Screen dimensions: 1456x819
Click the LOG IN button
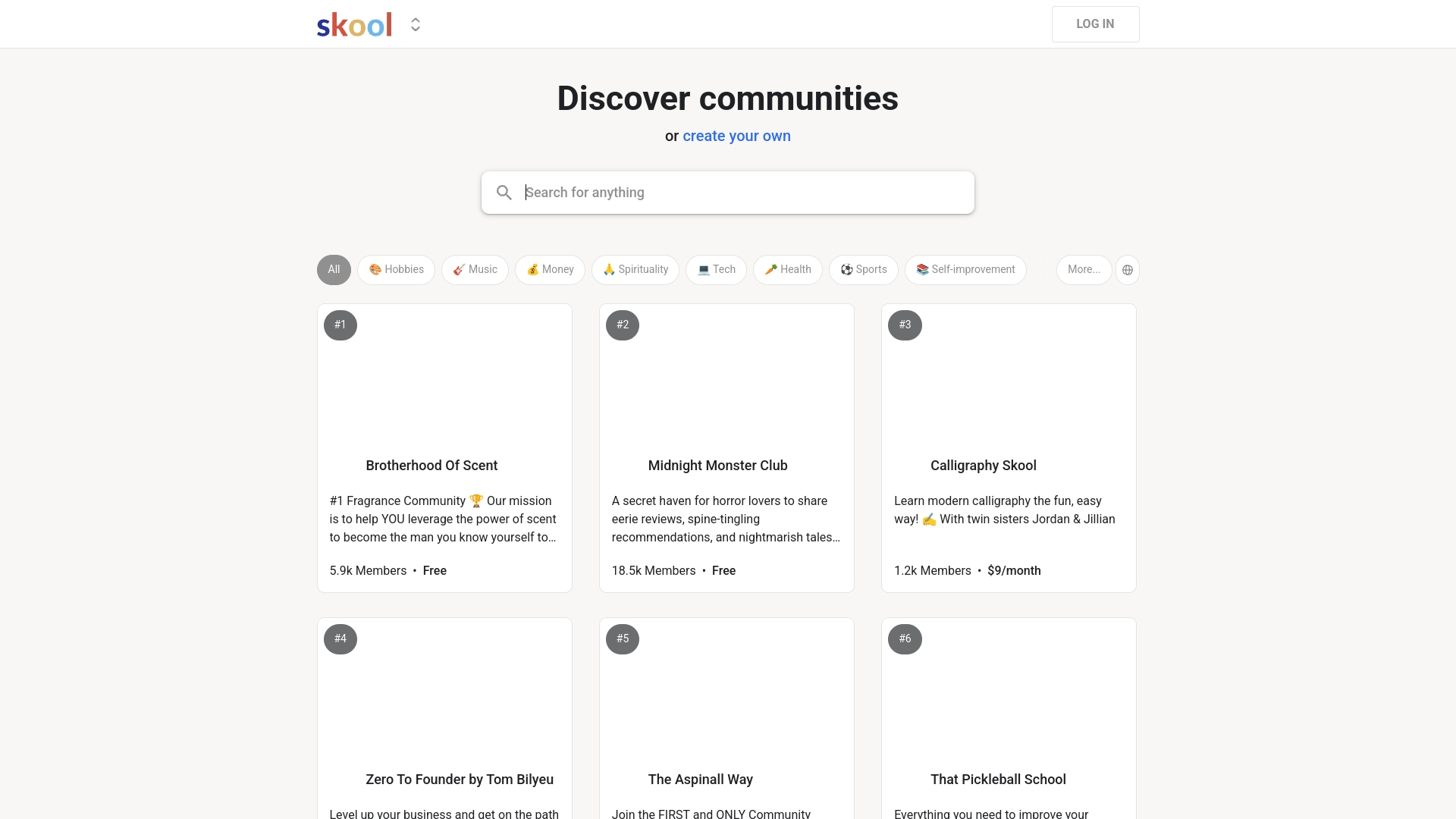1095,24
